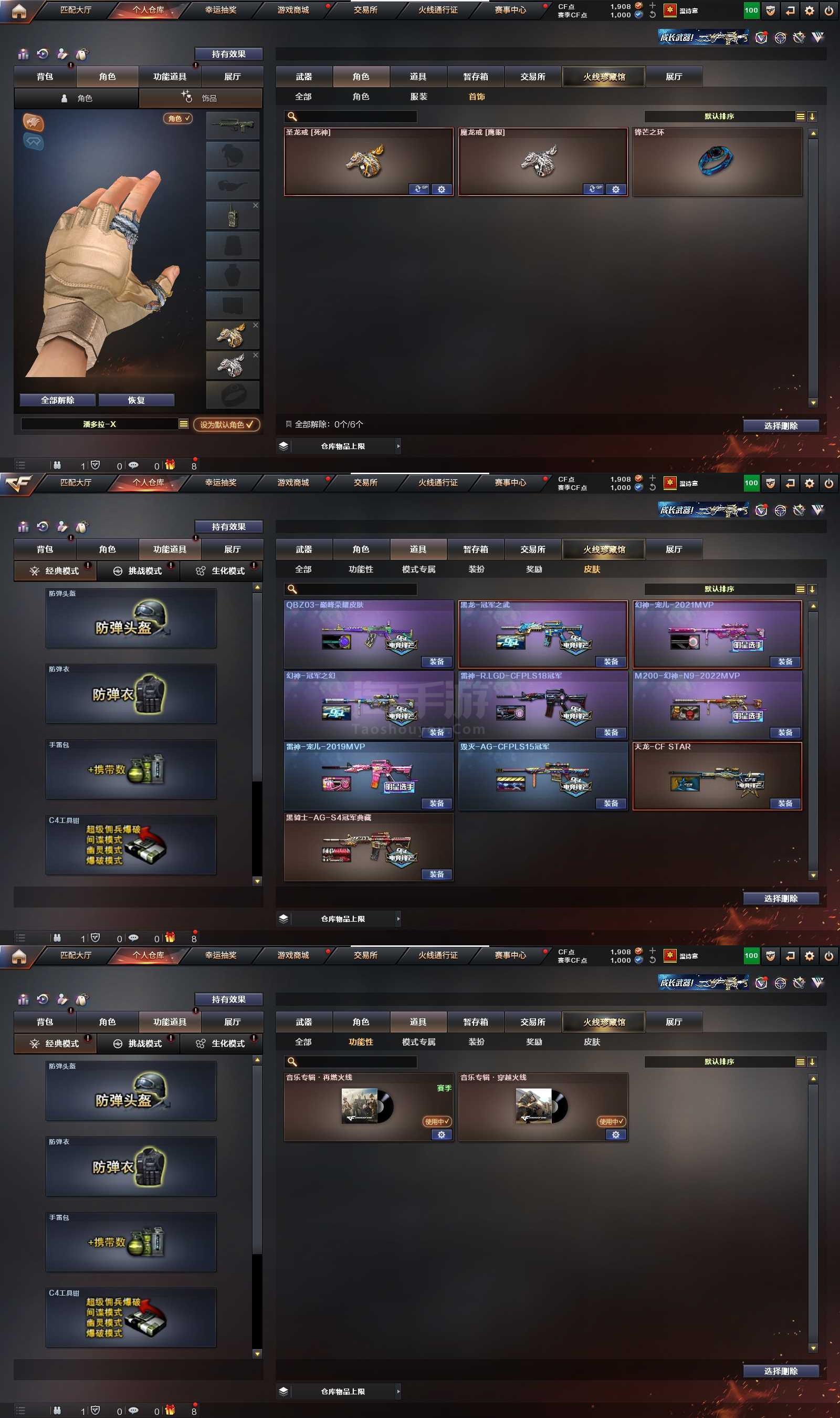
Task: Open the 潘多拉-X character list dropdown
Action: [x=183, y=424]
